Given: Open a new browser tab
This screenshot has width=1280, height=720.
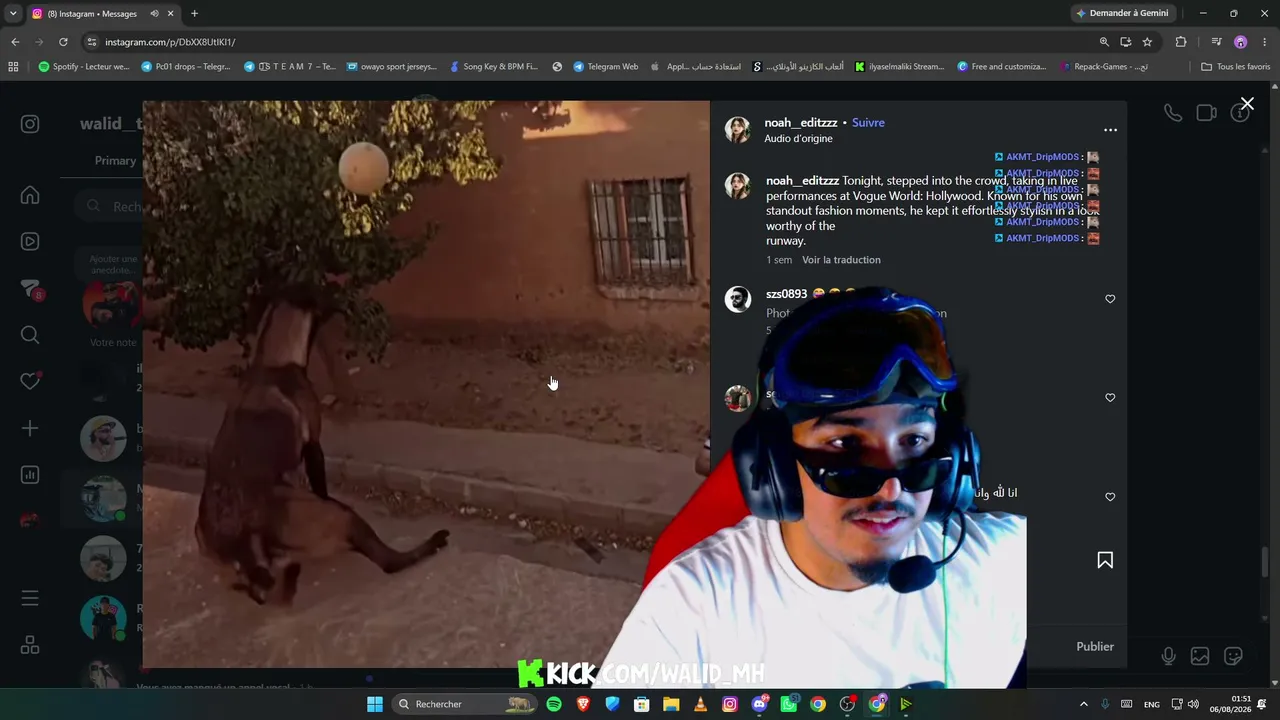Looking at the screenshot, I should point(194,14).
